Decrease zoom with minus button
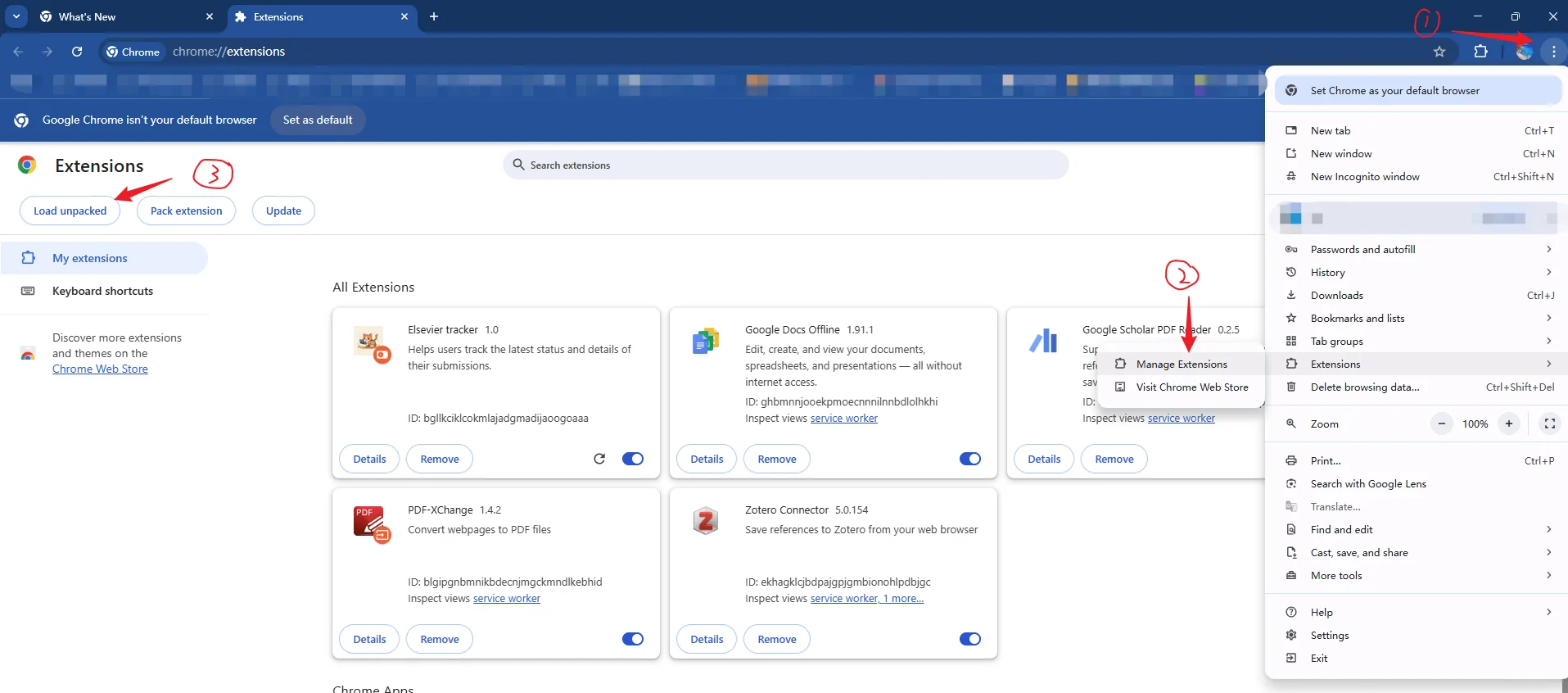 [1442, 423]
